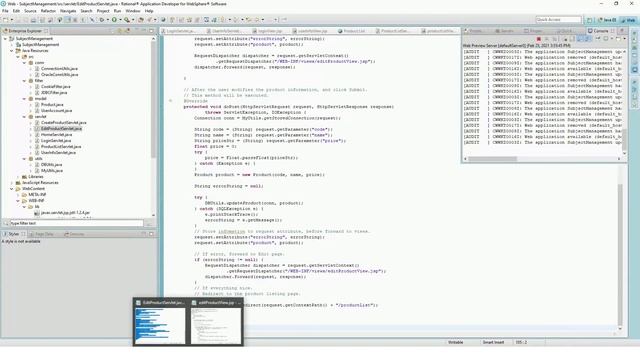Select the UserInfoServlet editor tab
The width and height of the screenshot is (640, 360).
tap(224, 31)
